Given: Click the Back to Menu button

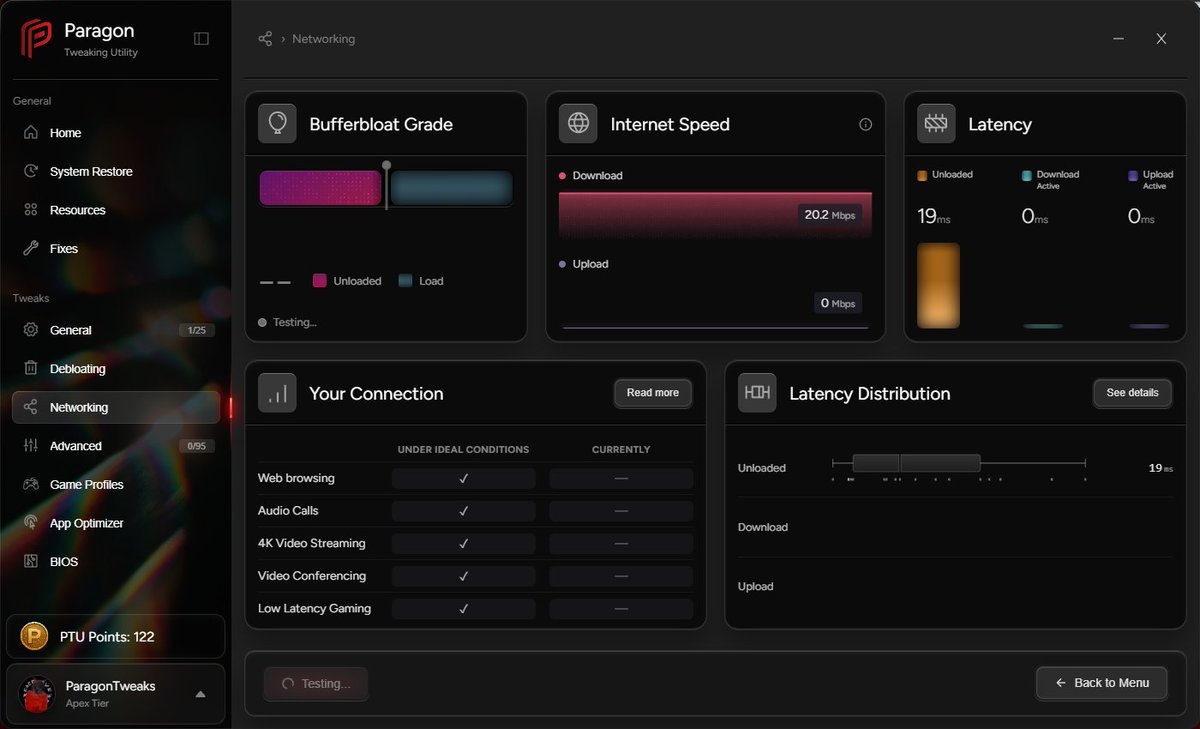Looking at the screenshot, I should tap(1101, 683).
